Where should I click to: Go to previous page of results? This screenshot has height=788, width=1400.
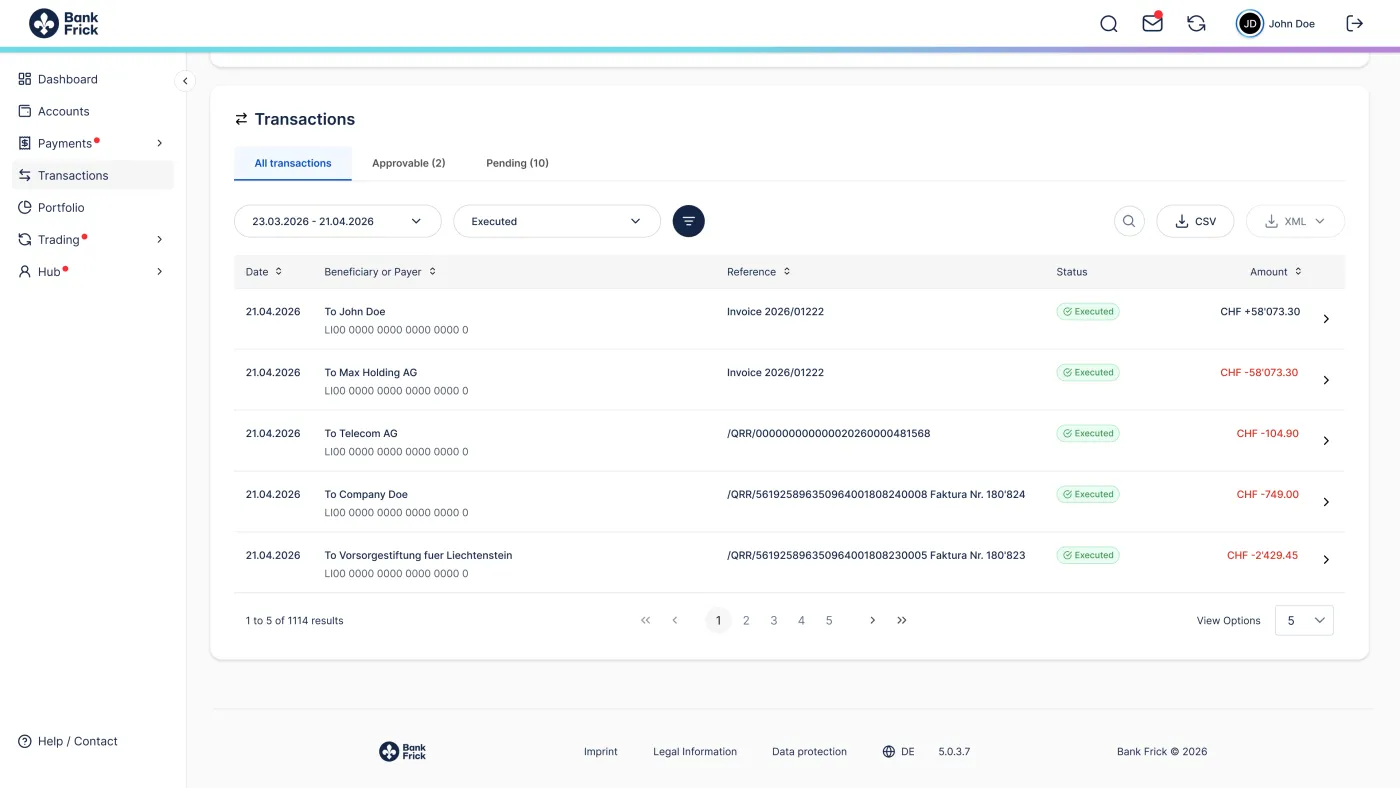(675, 620)
